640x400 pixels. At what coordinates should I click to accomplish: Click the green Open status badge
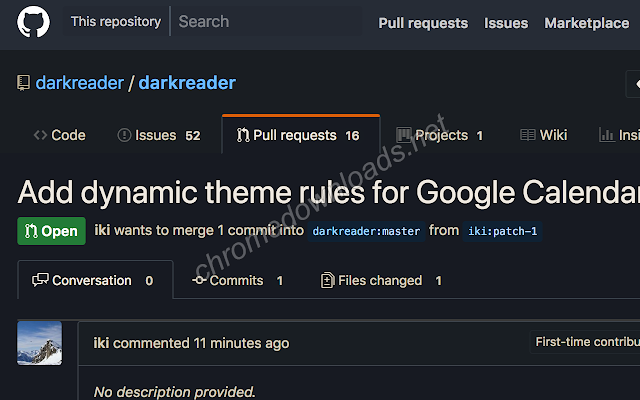click(51, 231)
